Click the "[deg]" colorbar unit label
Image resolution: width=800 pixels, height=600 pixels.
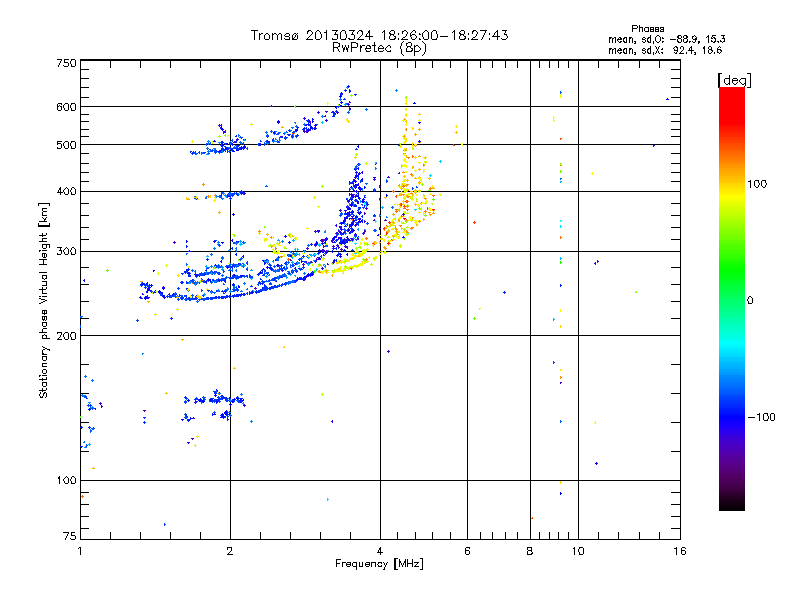(734, 80)
